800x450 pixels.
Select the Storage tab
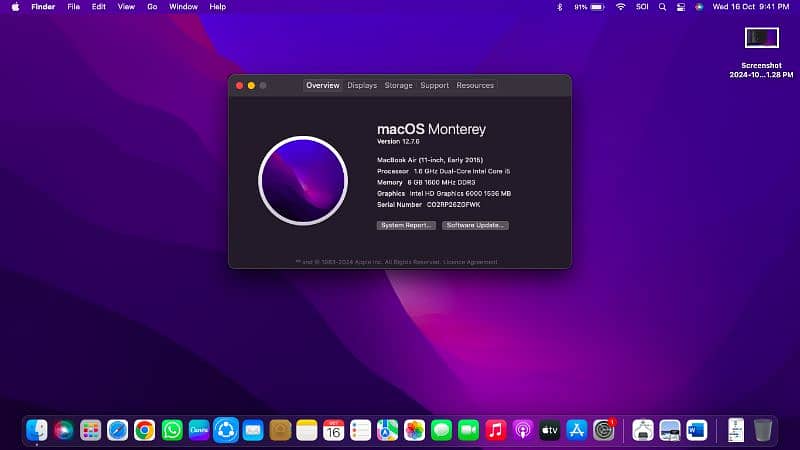398,86
